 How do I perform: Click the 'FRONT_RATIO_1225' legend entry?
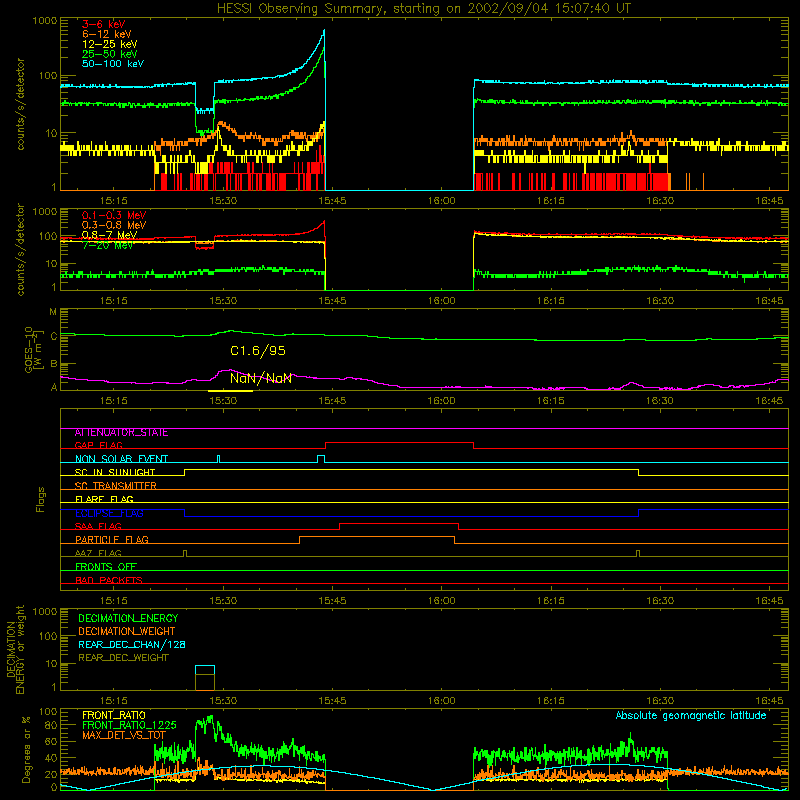click(x=129, y=725)
